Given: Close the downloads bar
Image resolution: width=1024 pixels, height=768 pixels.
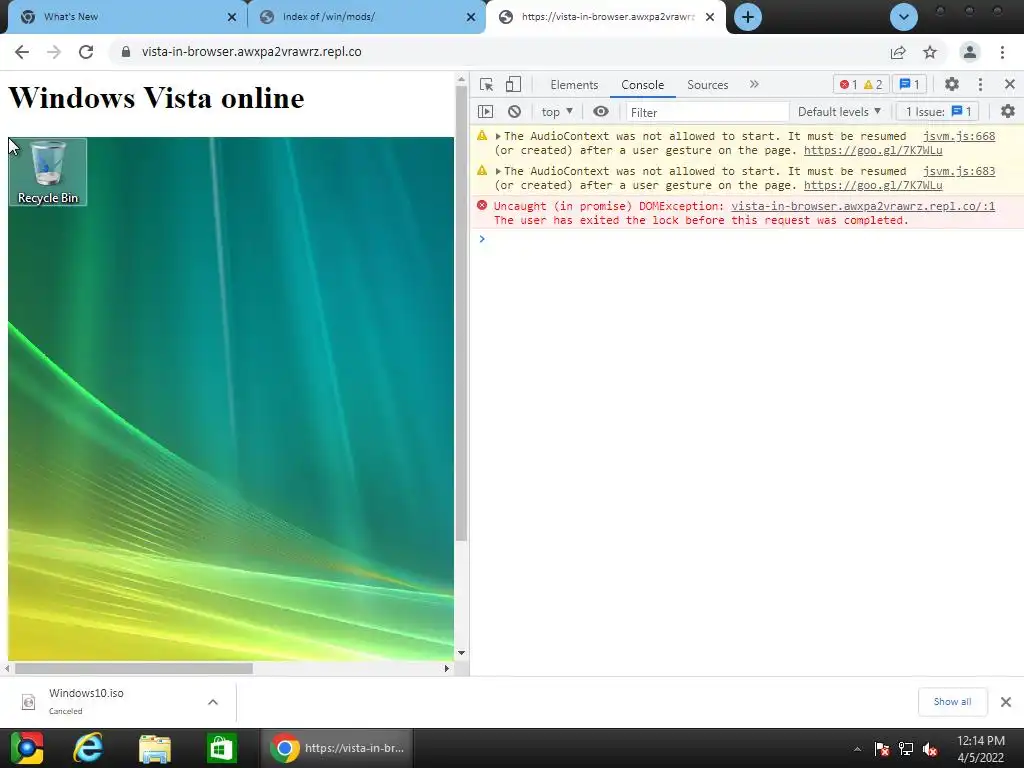Looking at the screenshot, I should pyautogui.click(x=1006, y=701).
